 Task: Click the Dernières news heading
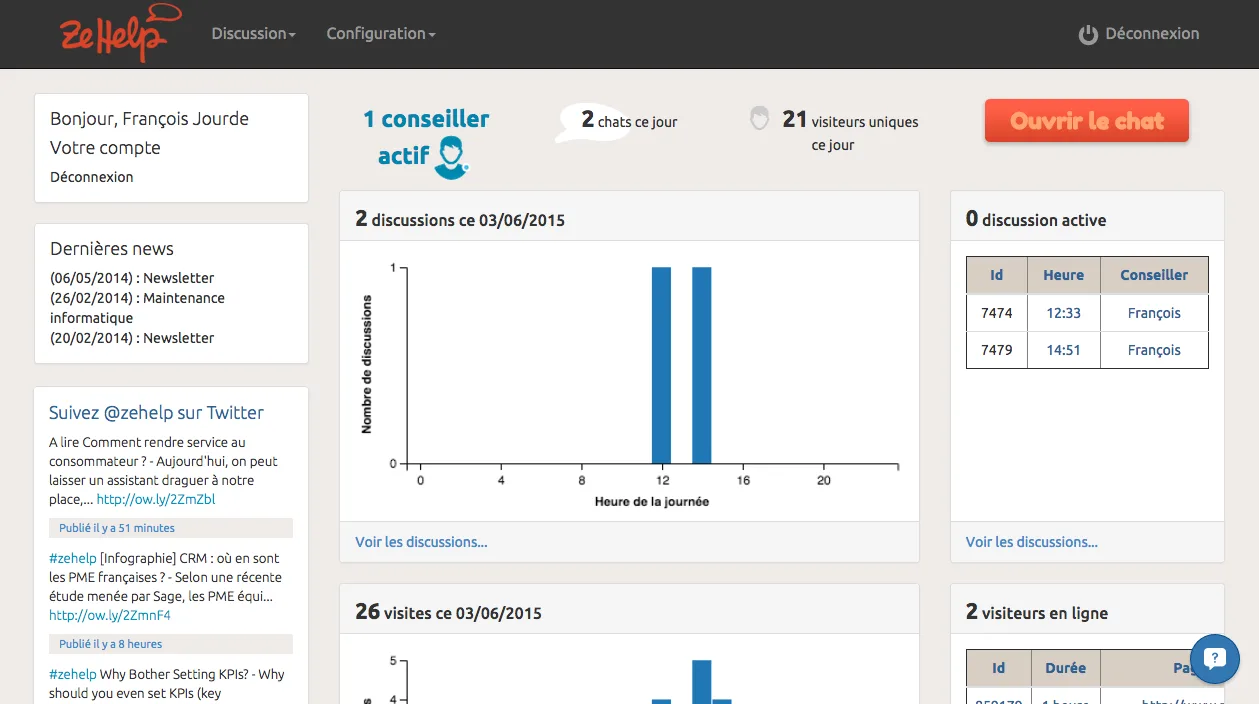tap(112, 249)
